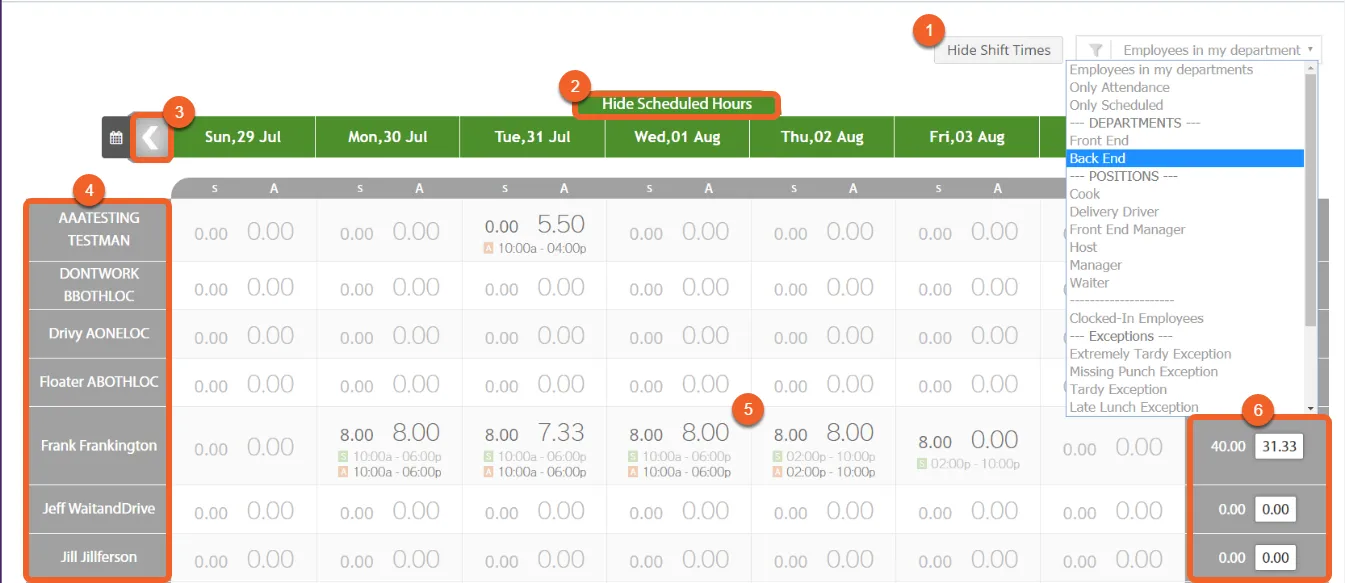Open the calendar date picker icon

(116, 138)
